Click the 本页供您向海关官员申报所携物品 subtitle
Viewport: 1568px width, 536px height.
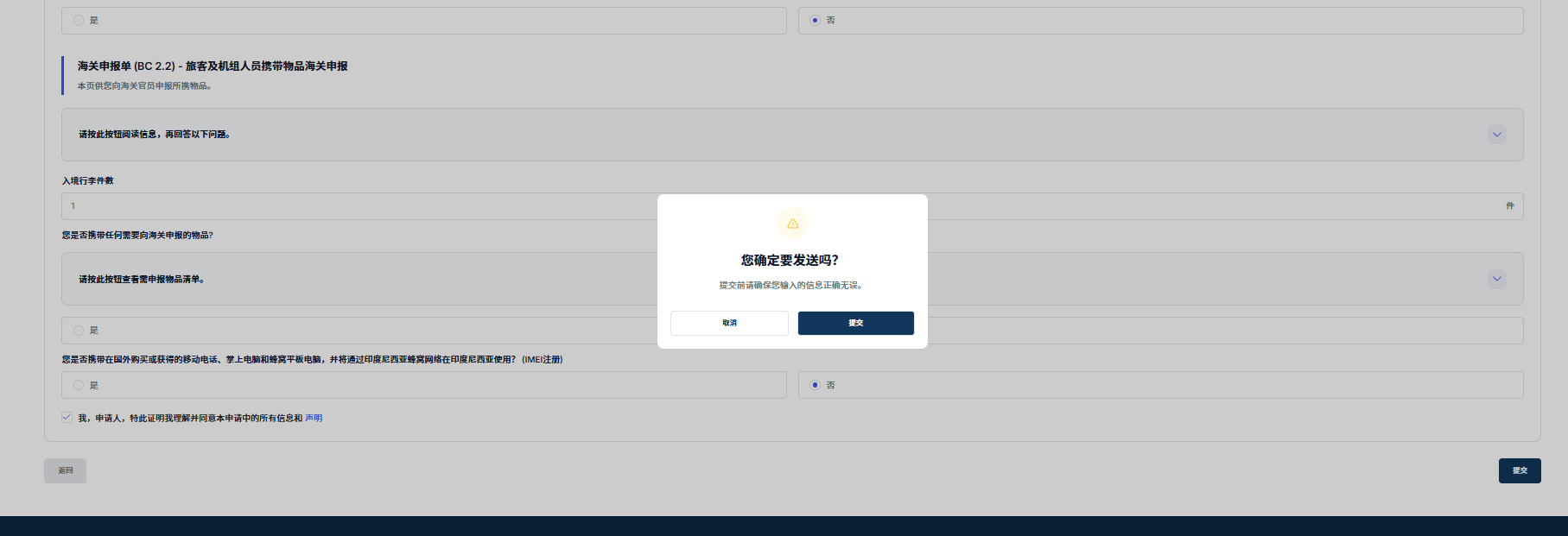[144, 86]
